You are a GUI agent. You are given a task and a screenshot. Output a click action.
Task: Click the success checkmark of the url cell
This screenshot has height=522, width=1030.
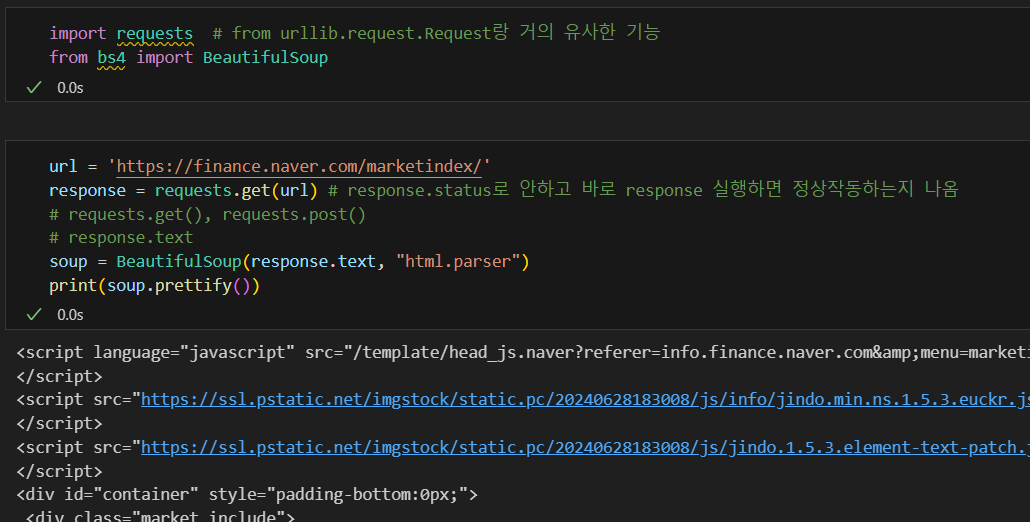34,315
